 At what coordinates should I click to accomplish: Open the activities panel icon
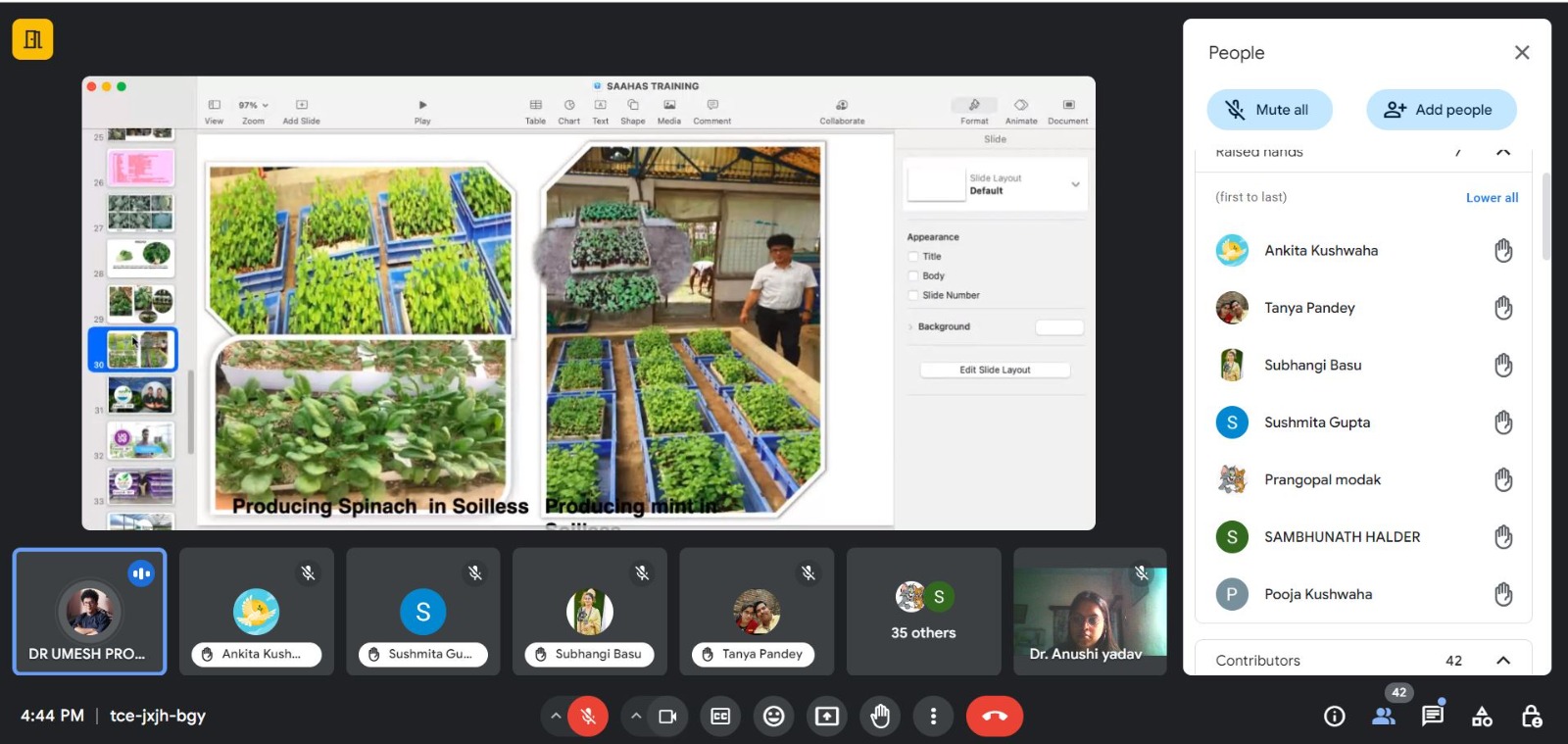(1482, 717)
